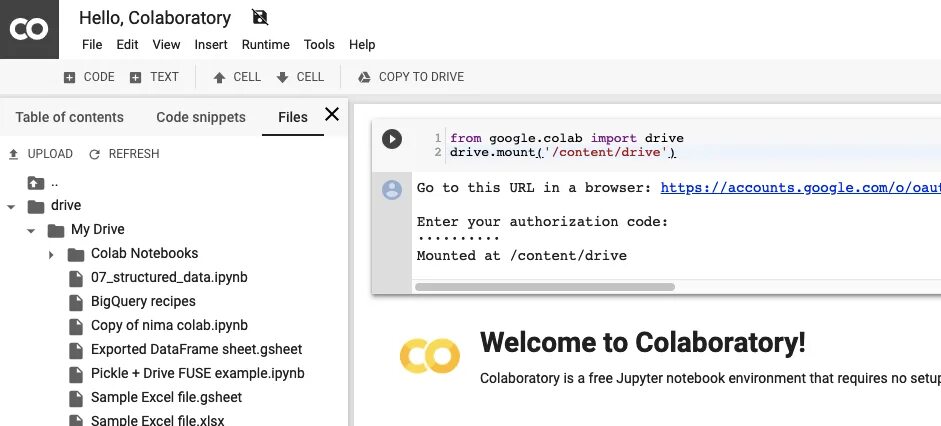Image resolution: width=941 pixels, height=426 pixels.
Task: Open the Runtime menu
Action: 265,44
